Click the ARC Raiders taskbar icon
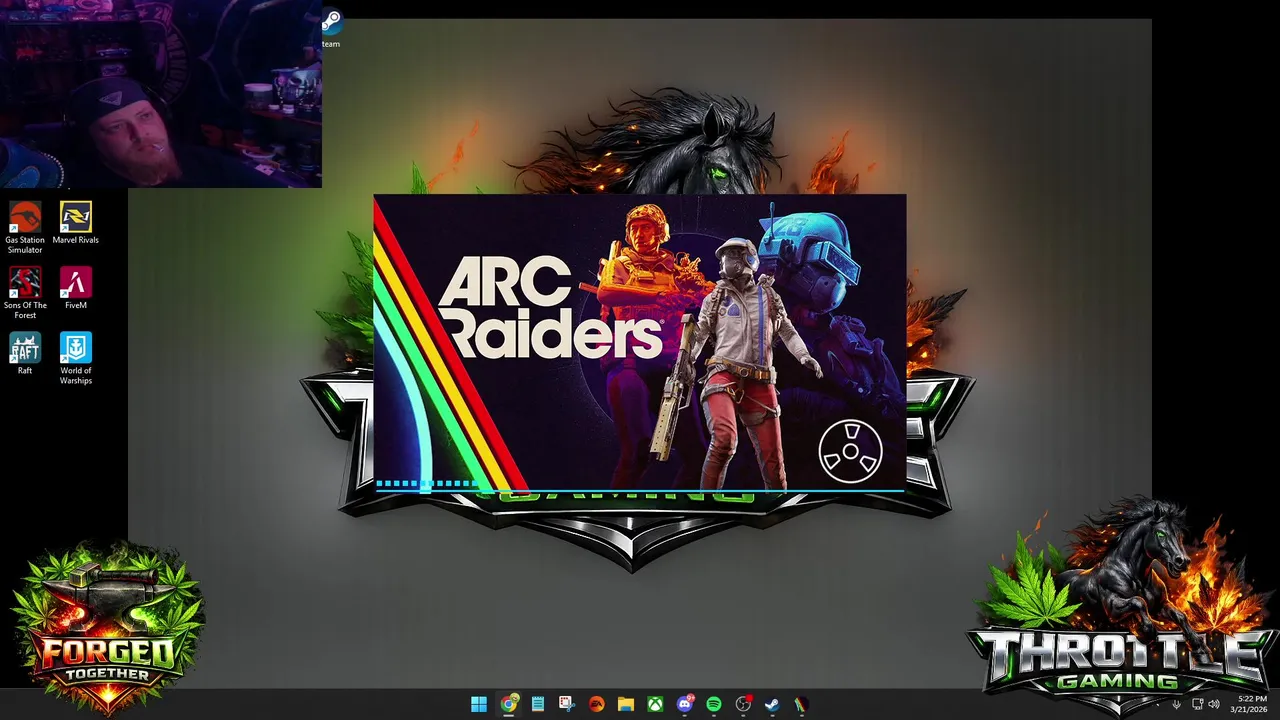The width and height of the screenshot is (1280, 720). pos(801,704)
